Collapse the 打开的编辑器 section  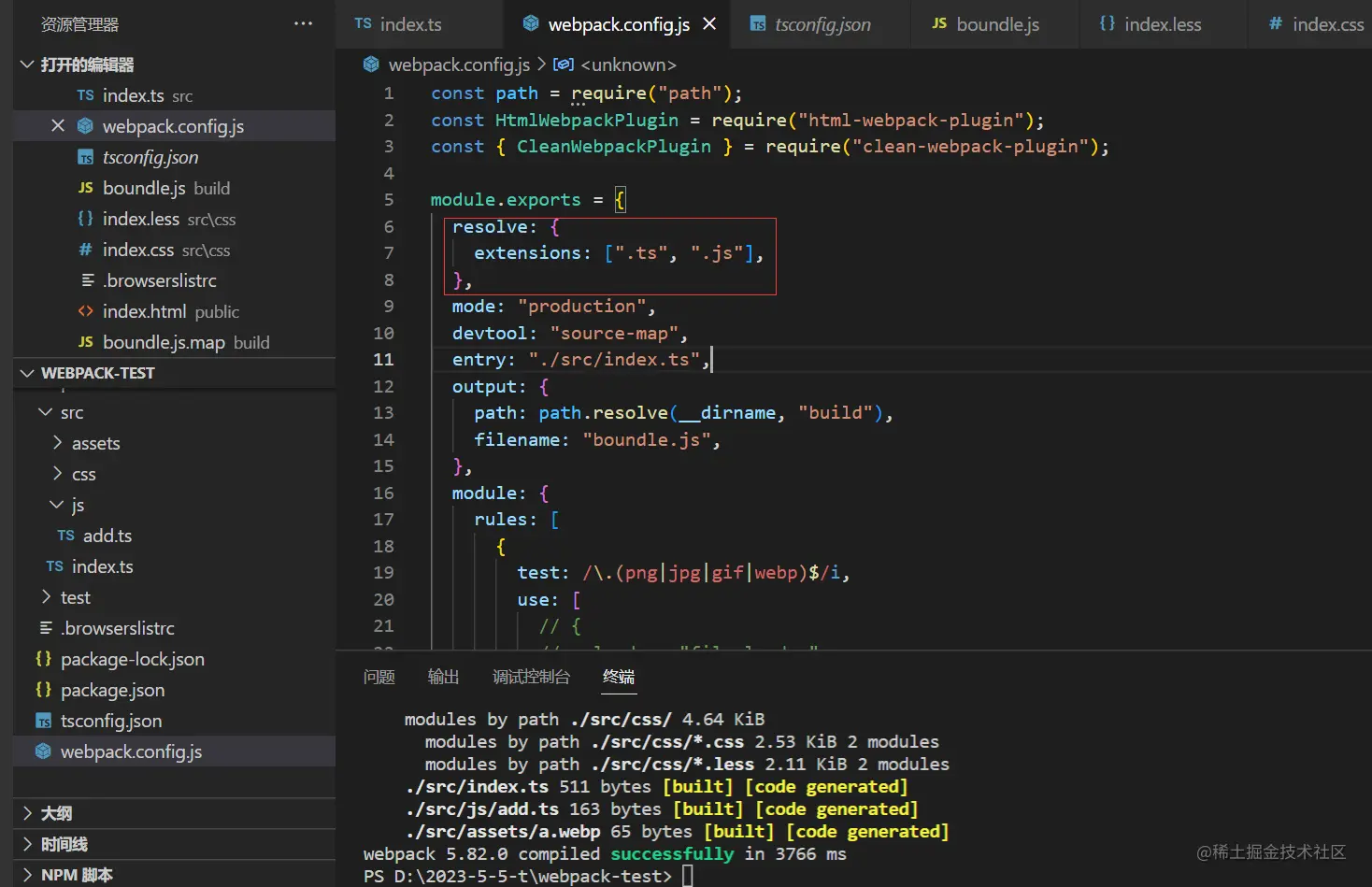(26, 64)
